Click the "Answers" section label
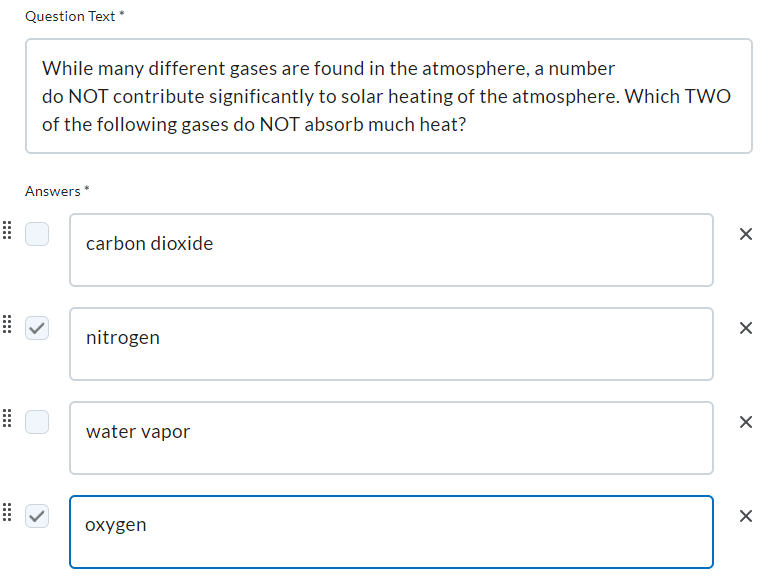The height and width of the screenshot is (584, 771). click(53, 191)
